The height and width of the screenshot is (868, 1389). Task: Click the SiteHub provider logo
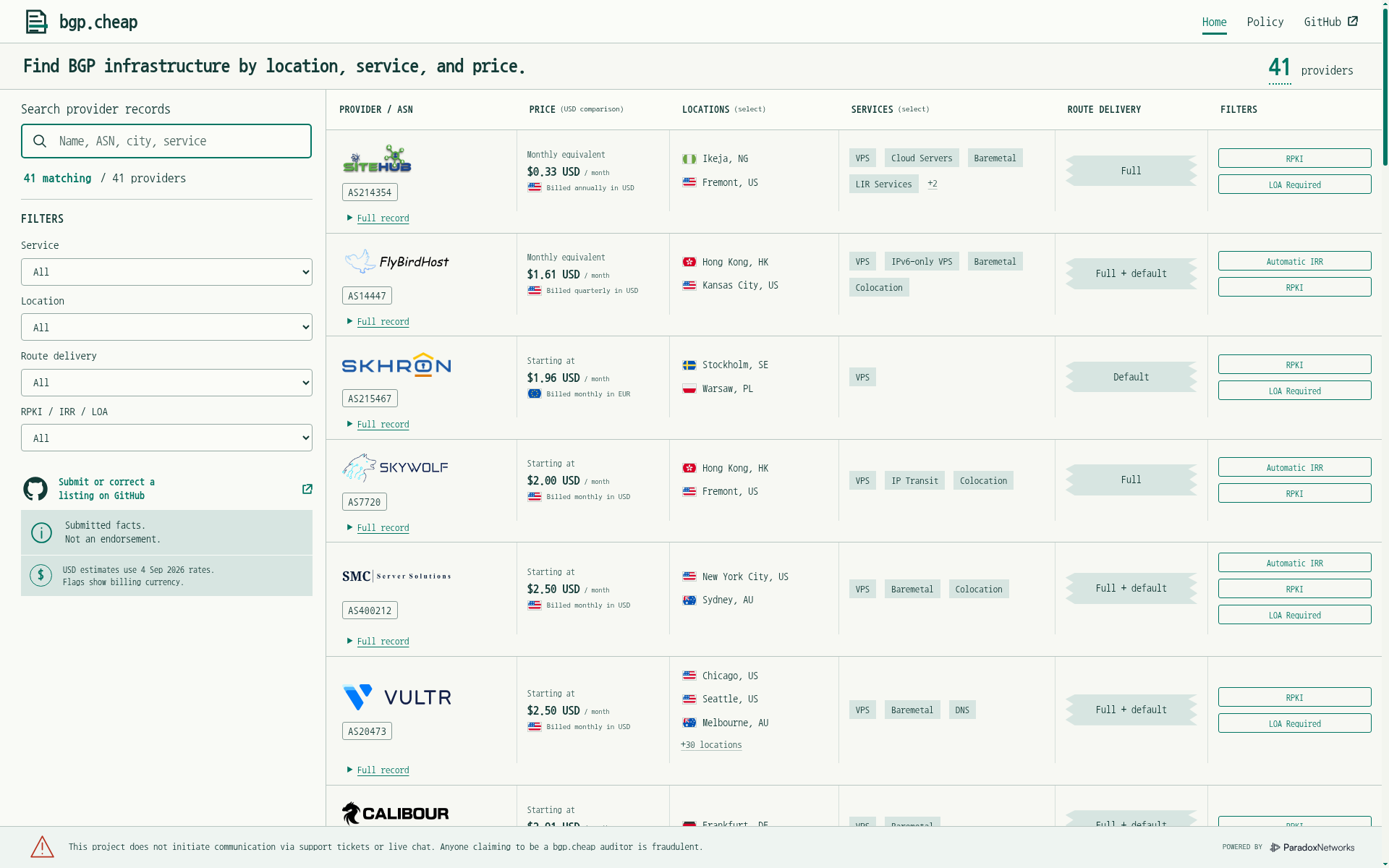(x=377, y=158)
